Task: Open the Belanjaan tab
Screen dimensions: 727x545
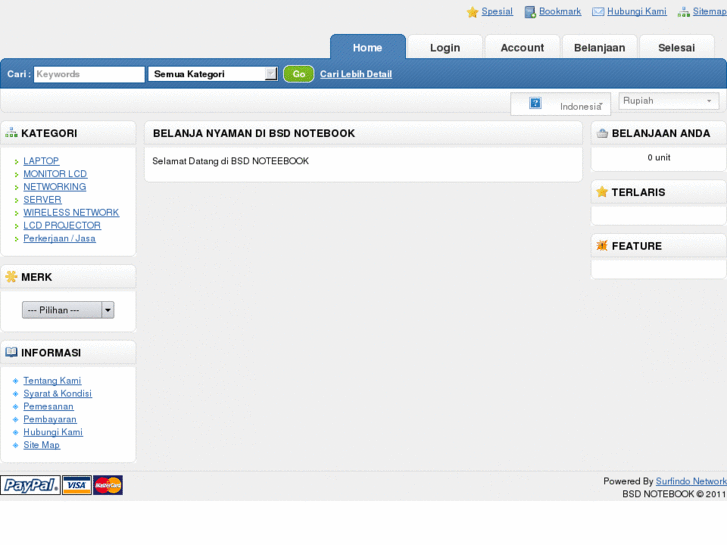Action: coord(599,47)
